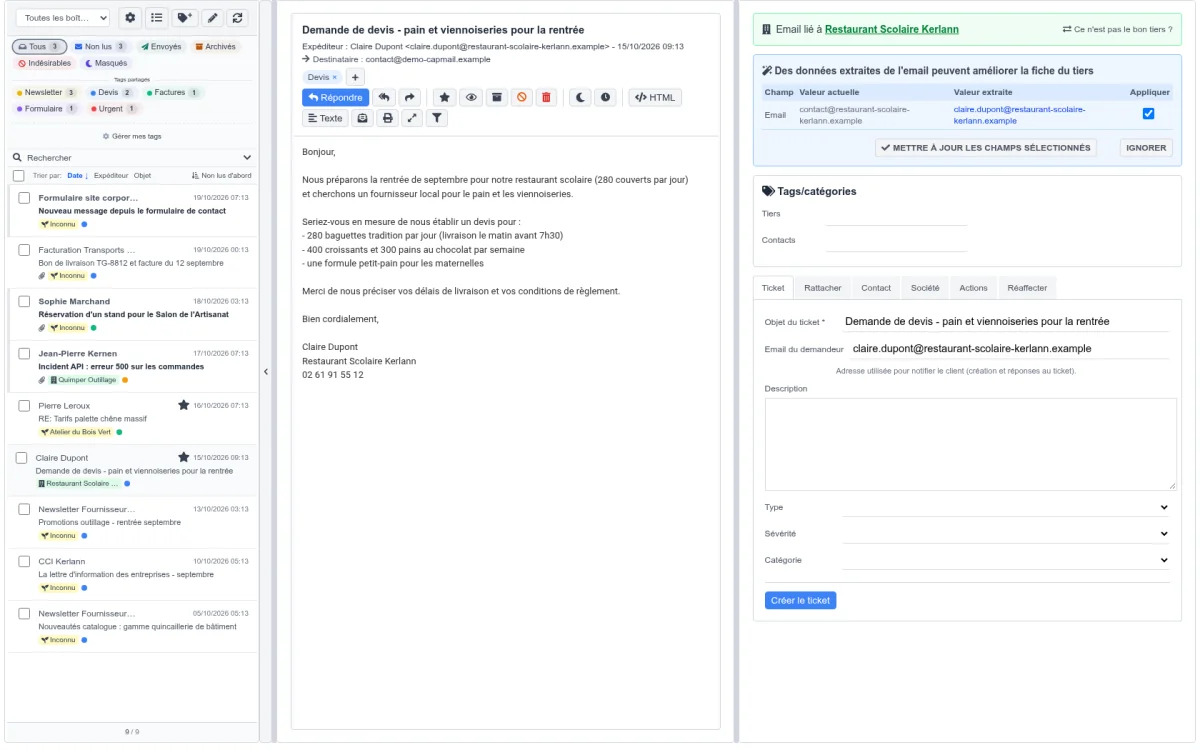Collapse the left panel with the chevron handle
Screen dimensions: 1200x750
pos(266,372)
